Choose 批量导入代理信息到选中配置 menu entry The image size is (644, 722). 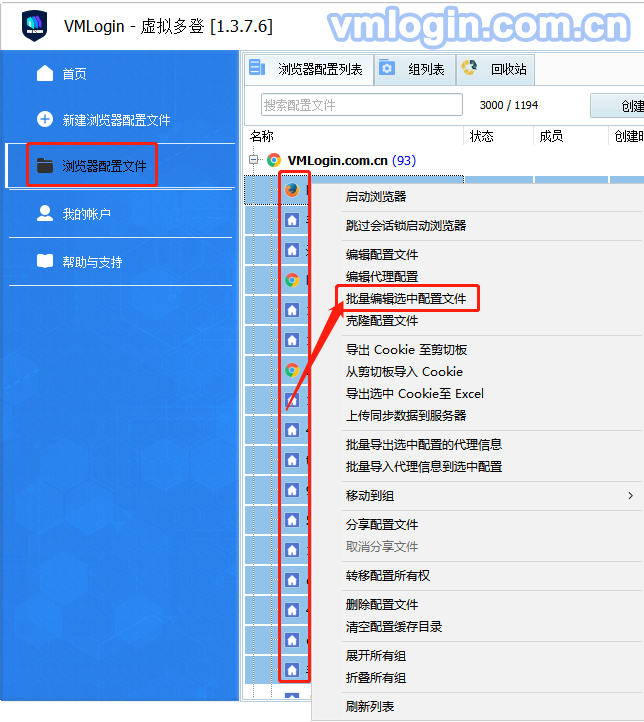click(424, 467)
